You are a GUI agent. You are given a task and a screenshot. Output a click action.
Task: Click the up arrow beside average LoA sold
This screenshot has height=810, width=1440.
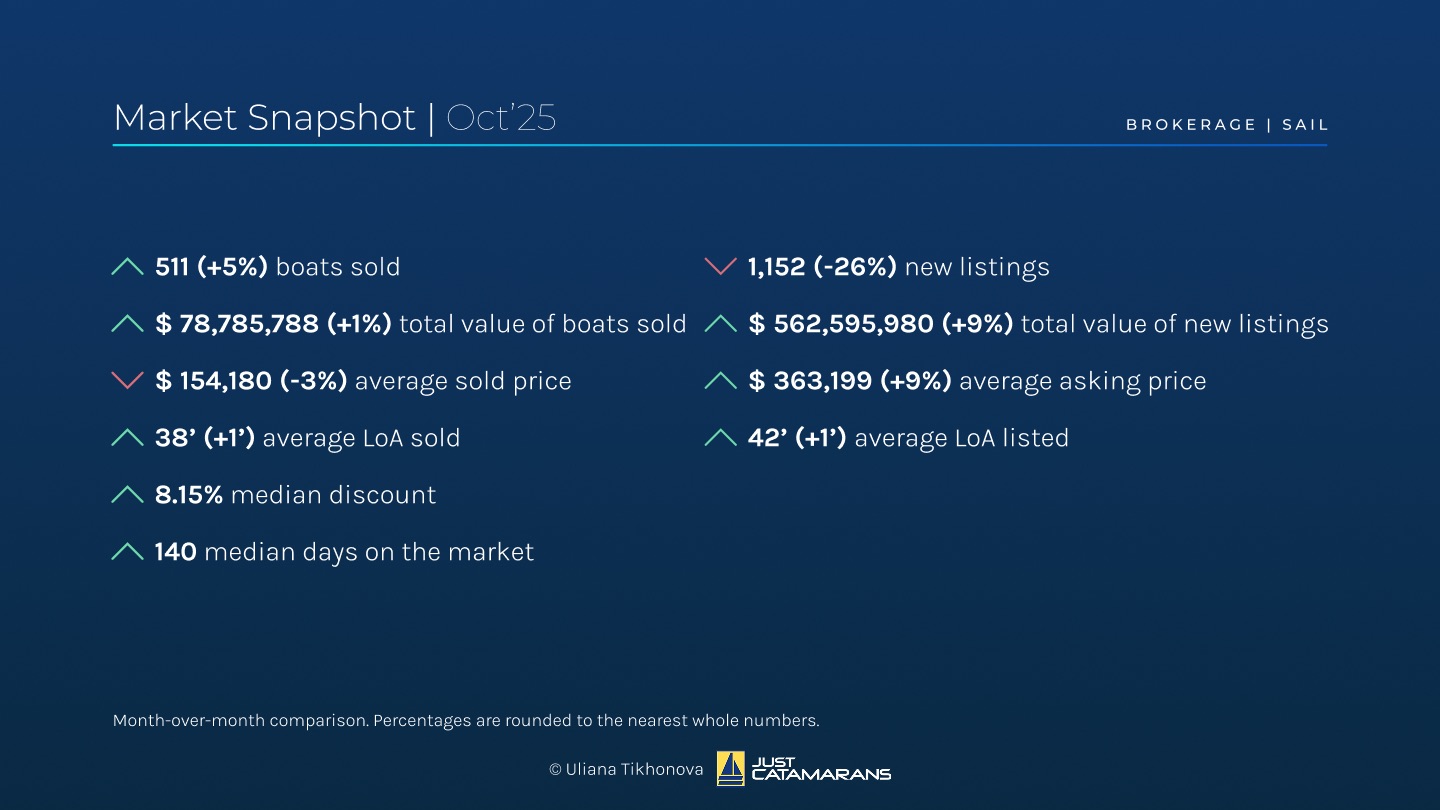pos(127,438)
